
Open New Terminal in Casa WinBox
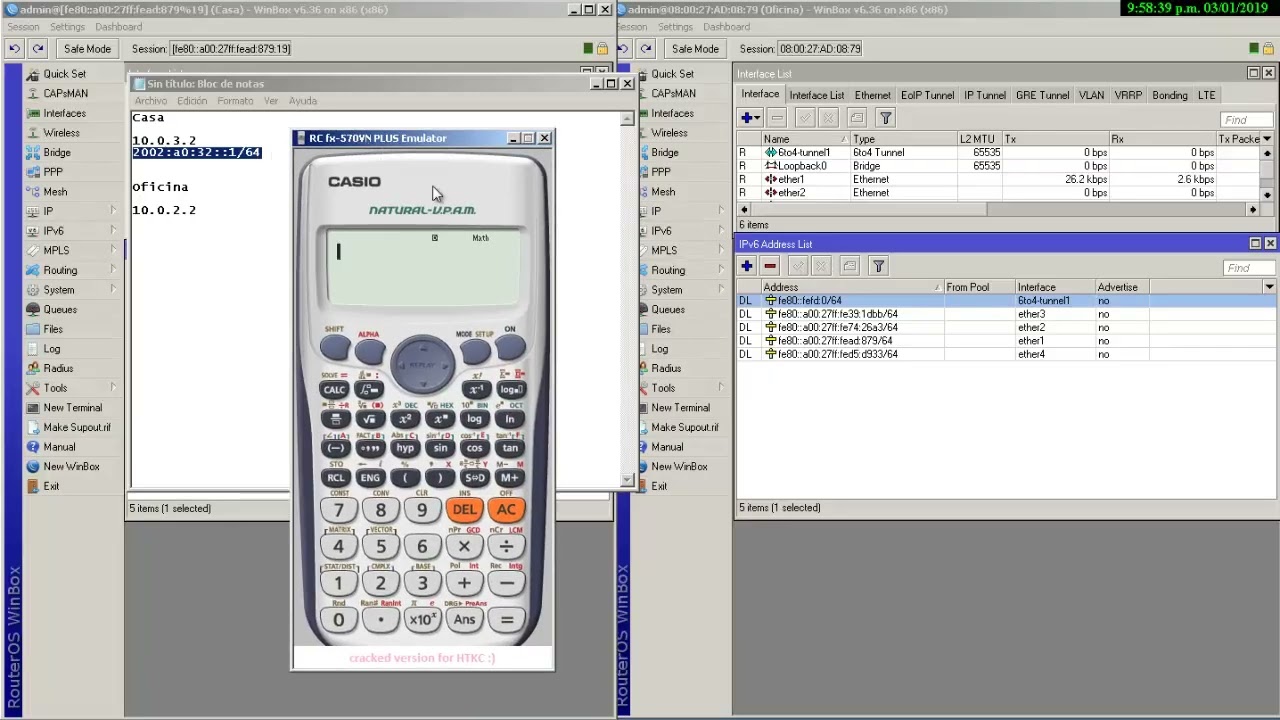[72, 408]
